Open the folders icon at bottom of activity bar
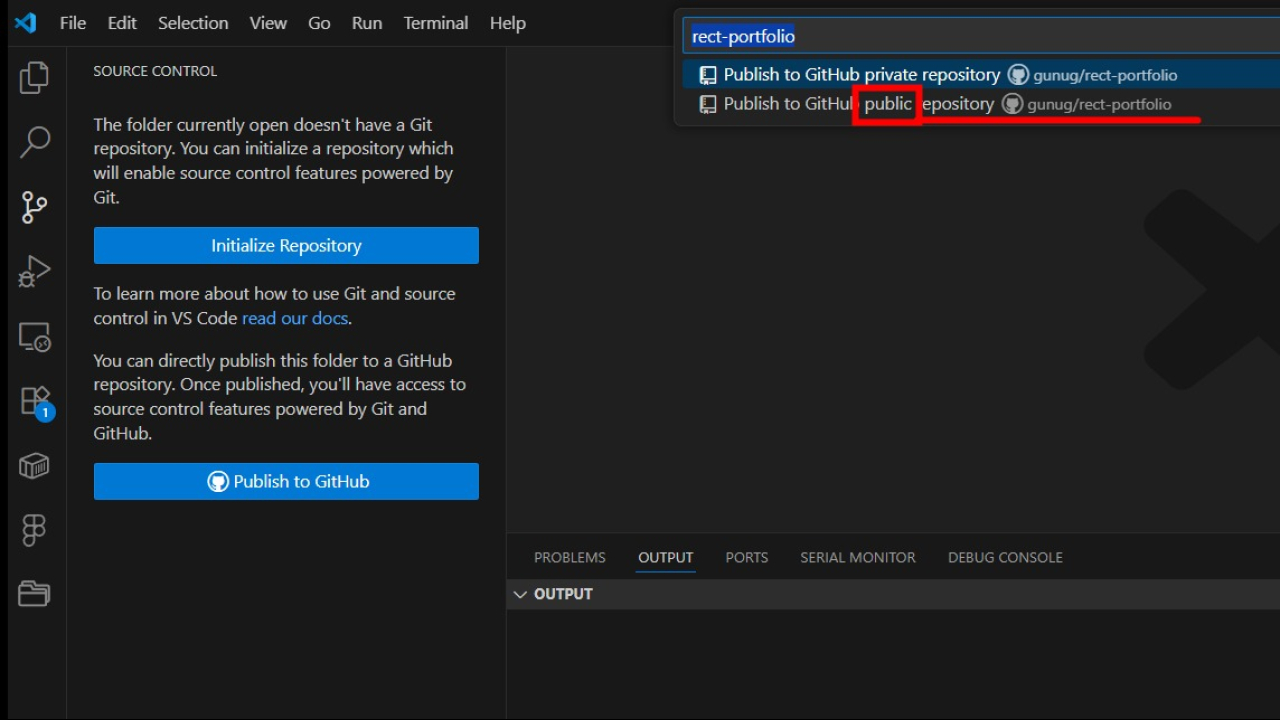The height and width of the screenshot is (720, 1280). [34, 594]
